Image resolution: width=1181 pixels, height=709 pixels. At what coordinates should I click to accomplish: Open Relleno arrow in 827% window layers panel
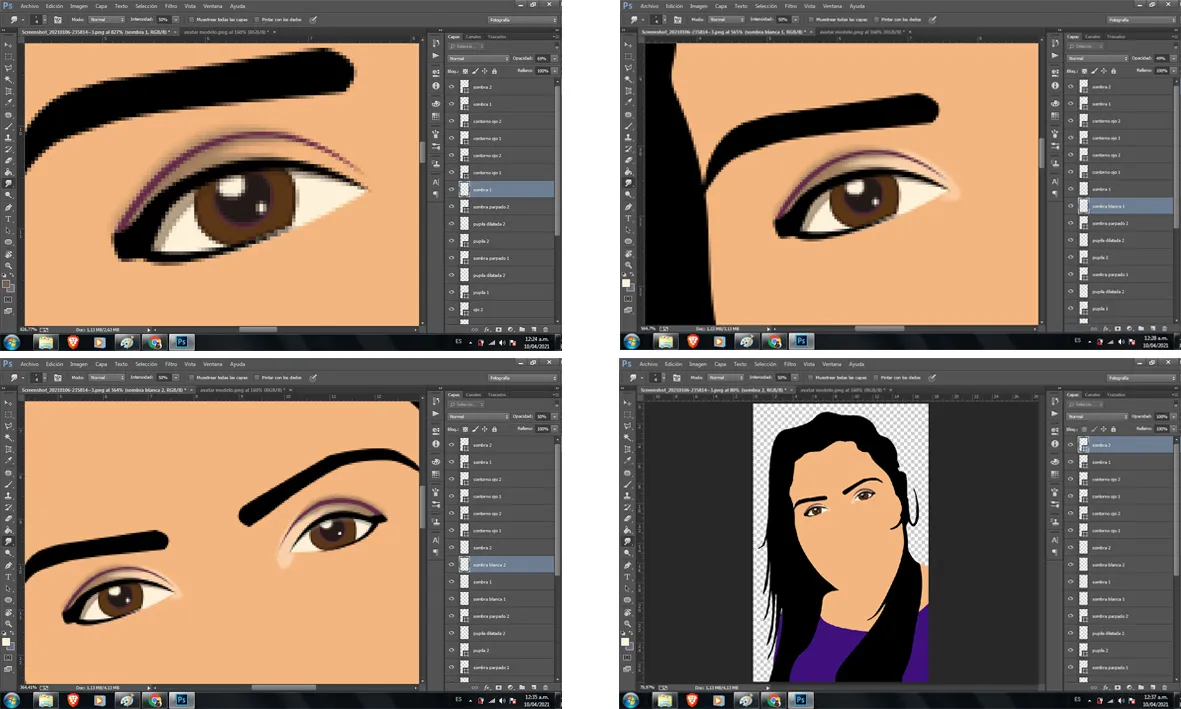coord(554,71)
